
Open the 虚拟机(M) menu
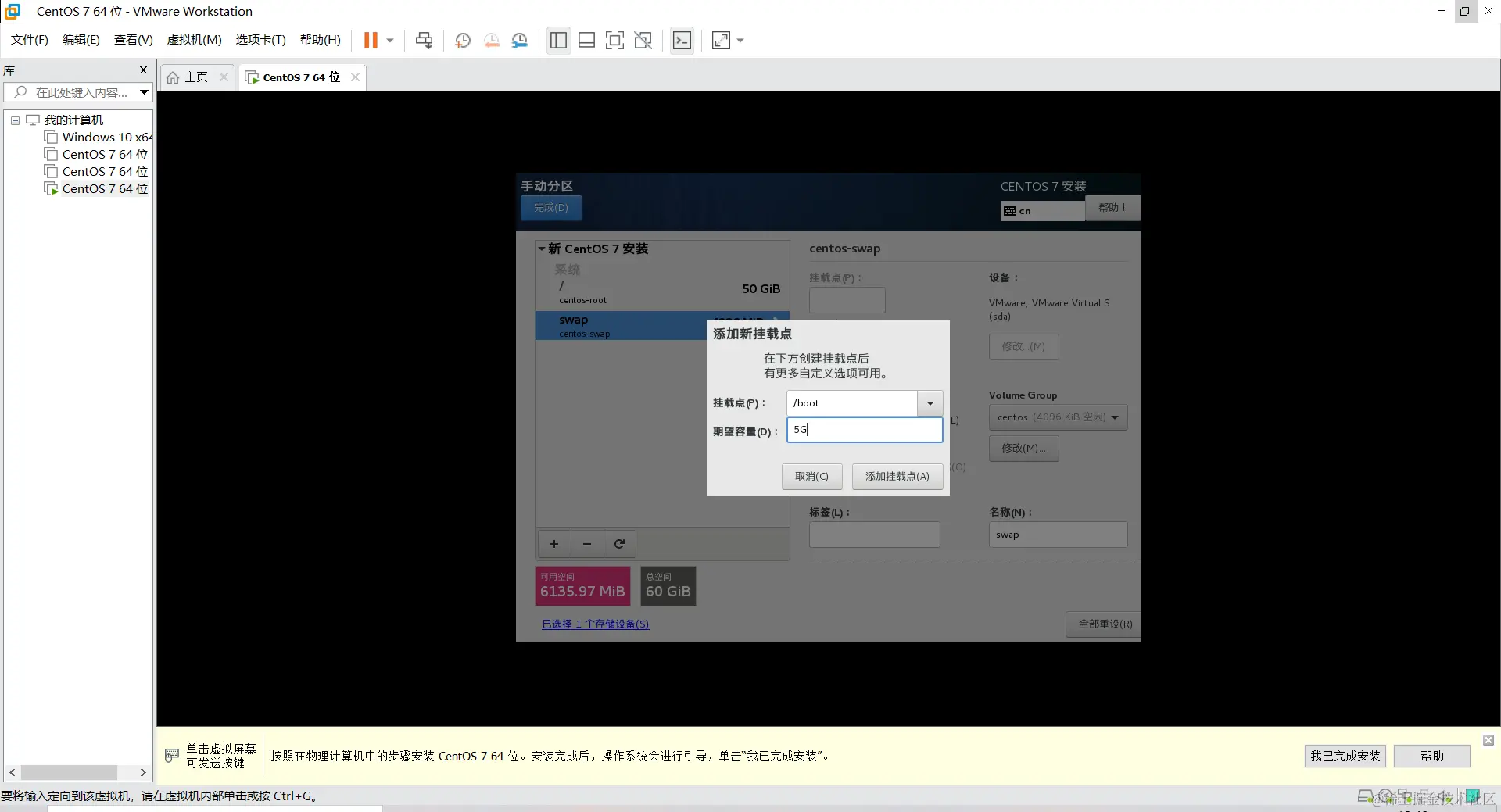click(195, 40)
